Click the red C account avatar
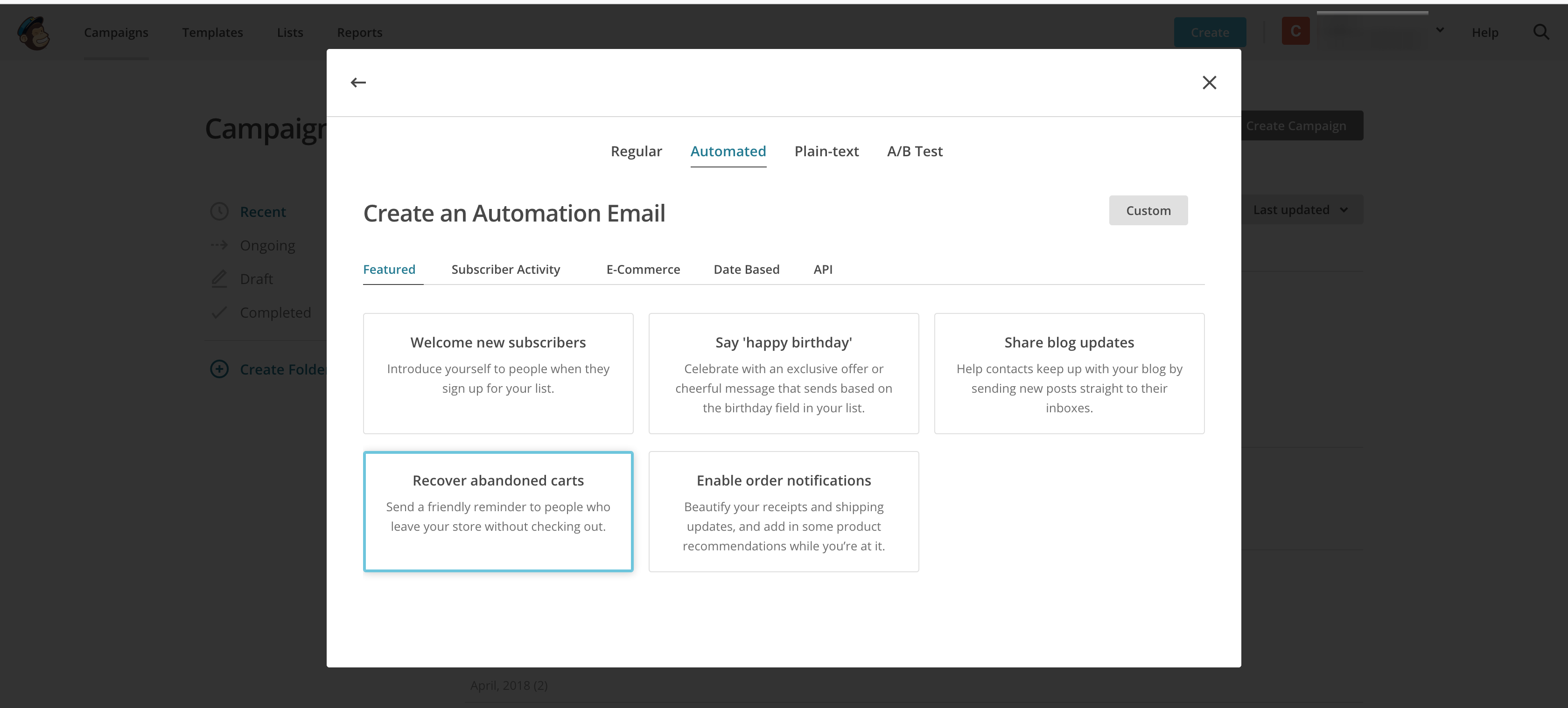Screen dimensions: 1568x708 pyautogui.click(x=1295, y=31)
